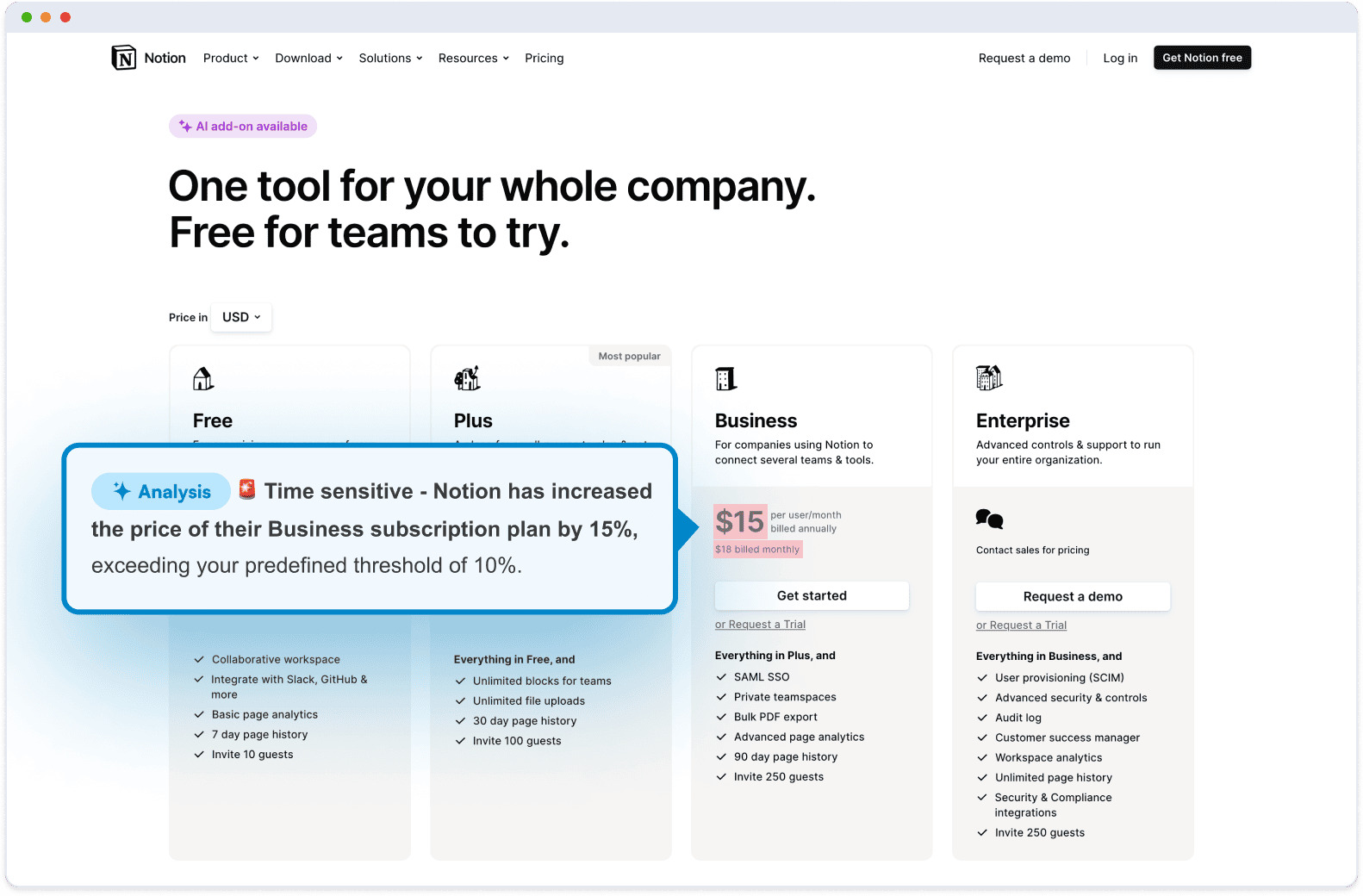Click Security & Compliance integrations feature

pyautogui.click(x=1053, y=805)
